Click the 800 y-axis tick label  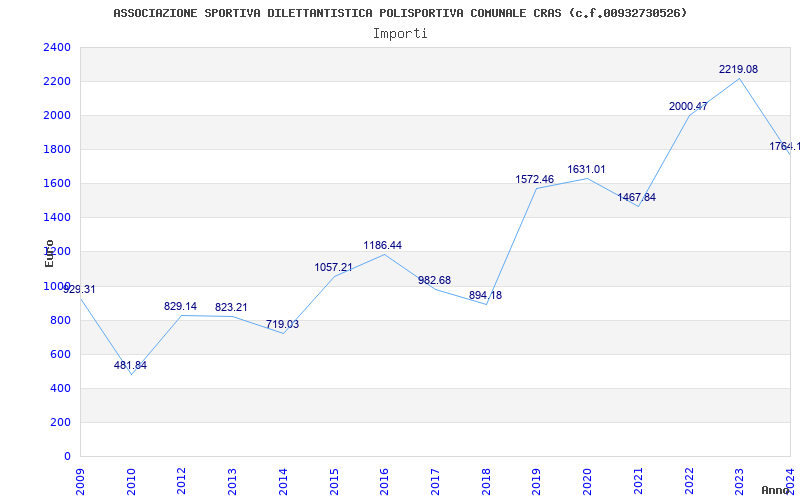pos(60,320)
